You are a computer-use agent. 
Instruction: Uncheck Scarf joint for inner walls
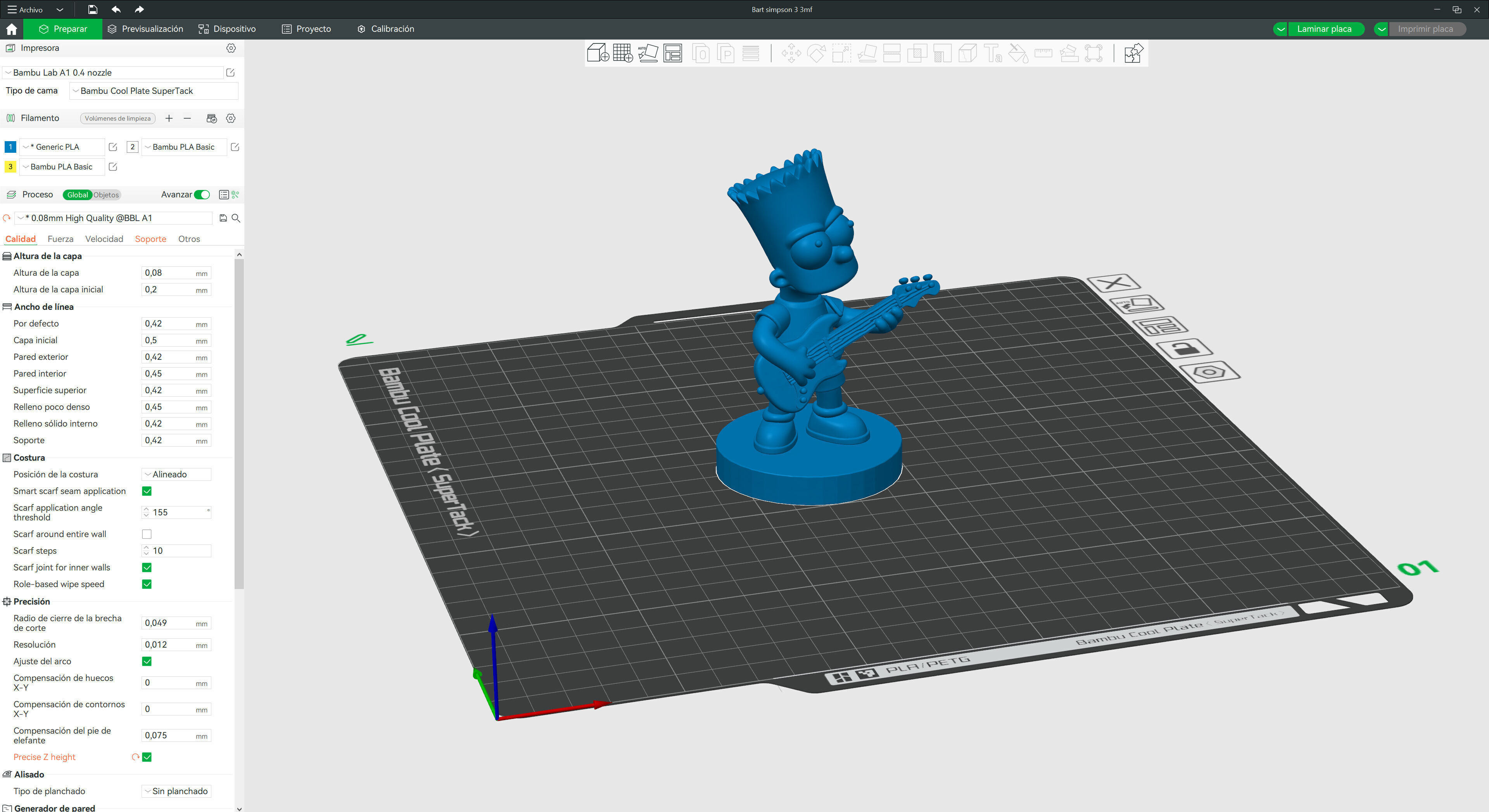147,568
